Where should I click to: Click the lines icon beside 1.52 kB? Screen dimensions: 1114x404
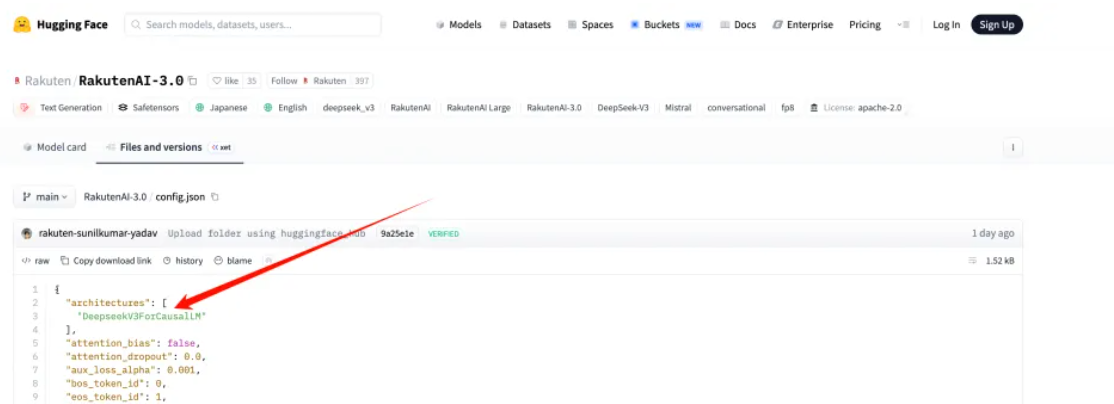(x=973, y=261)
